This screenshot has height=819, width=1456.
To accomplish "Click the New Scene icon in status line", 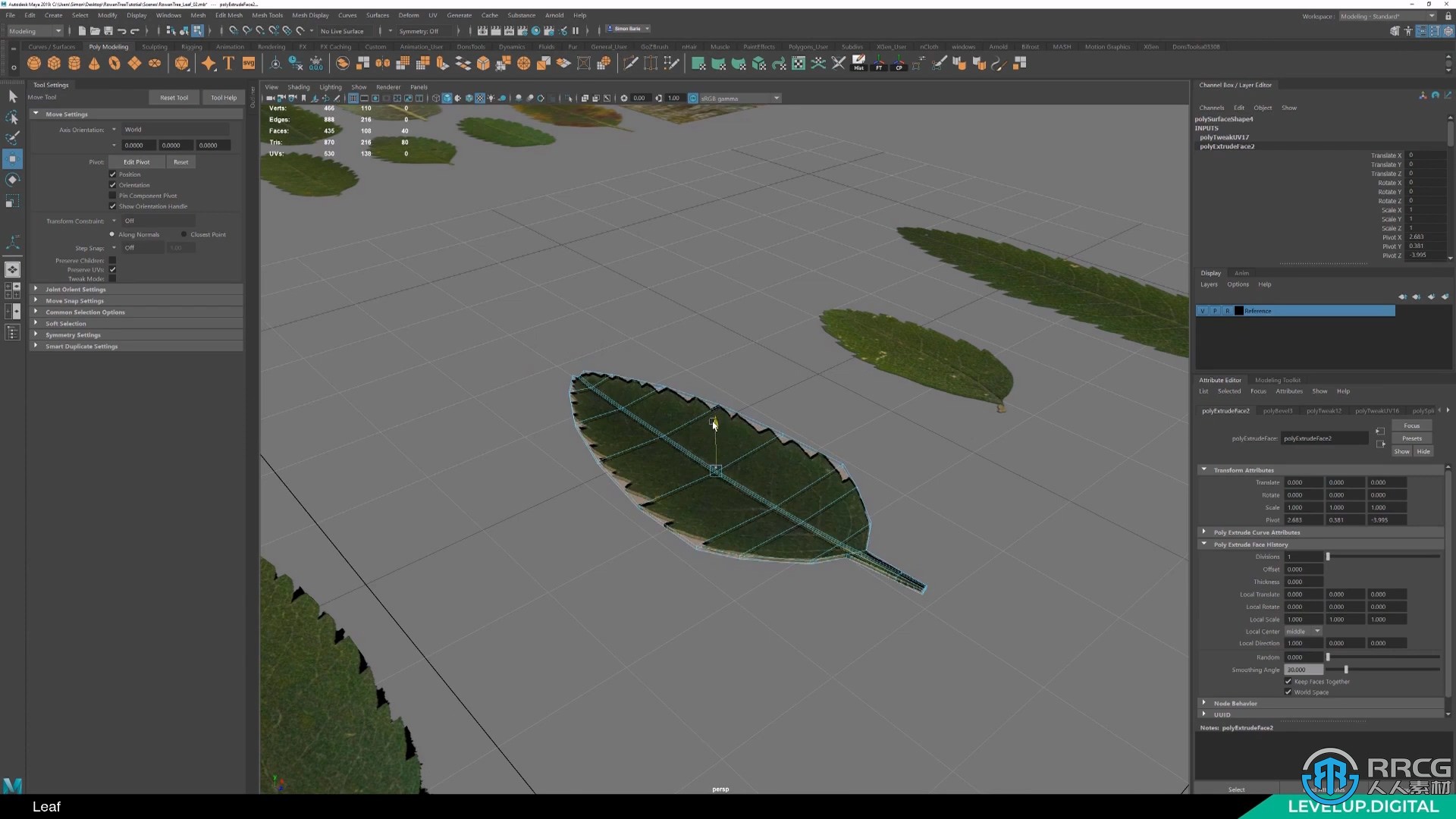I will pyautogui.click(x=82, y=31).
